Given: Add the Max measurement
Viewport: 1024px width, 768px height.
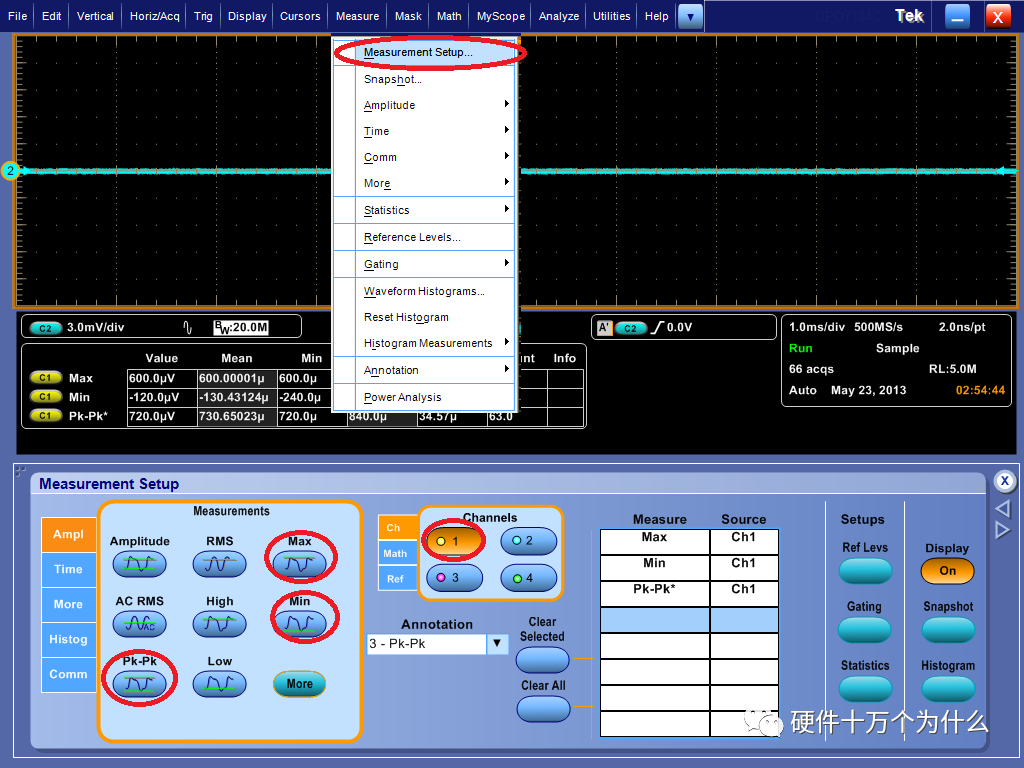Looking at the screenshot, I should pos(299,565).
